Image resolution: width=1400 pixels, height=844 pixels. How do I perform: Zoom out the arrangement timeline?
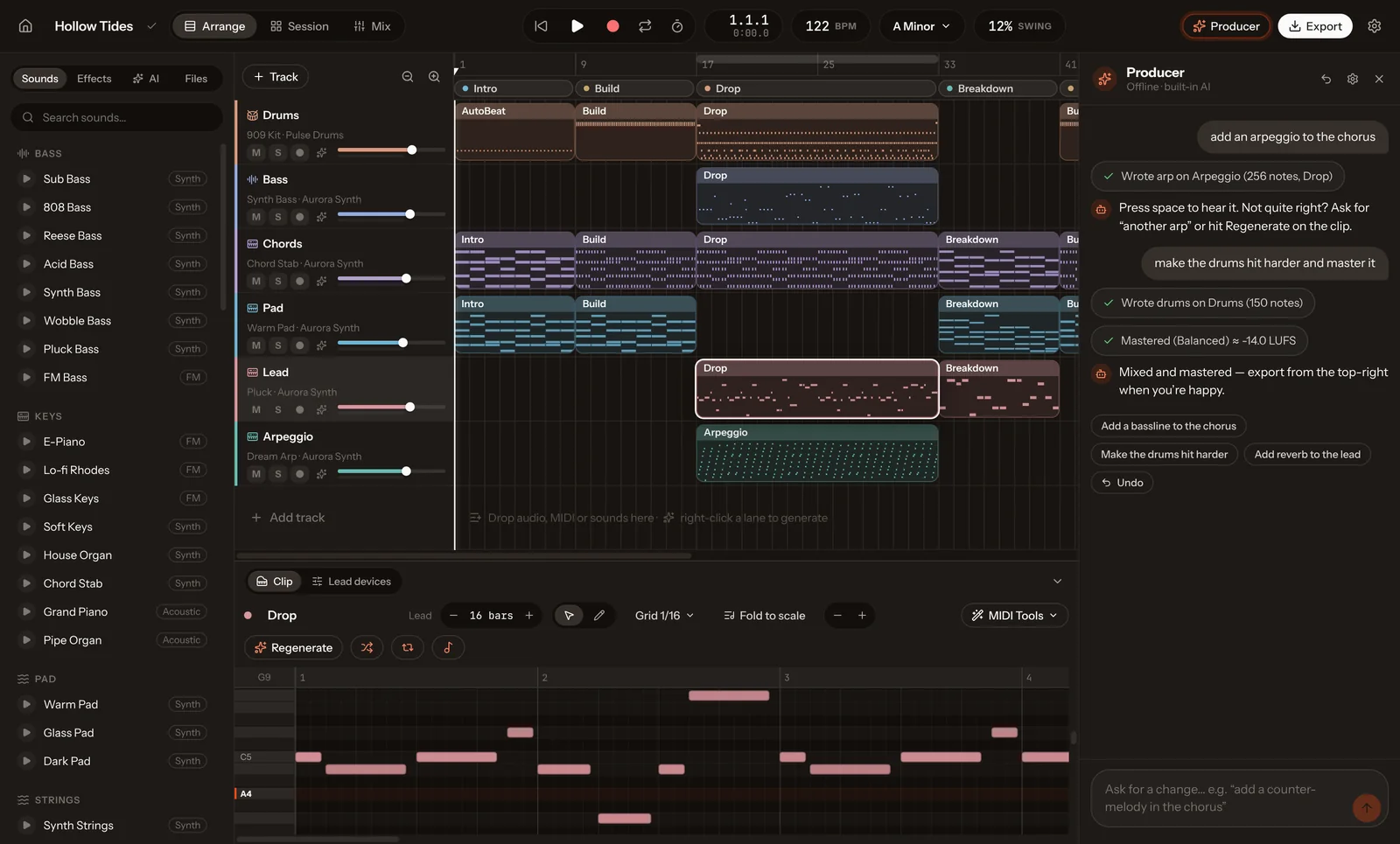click(408, 77)
